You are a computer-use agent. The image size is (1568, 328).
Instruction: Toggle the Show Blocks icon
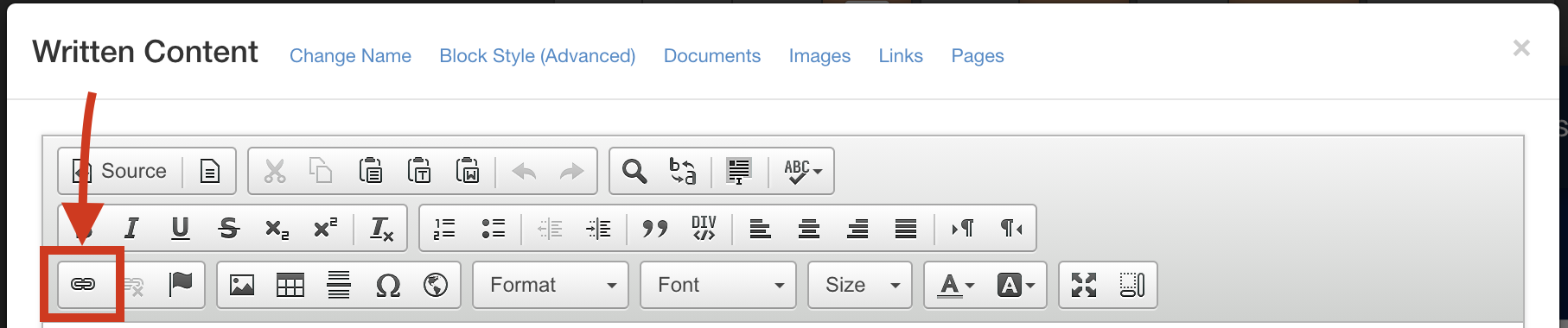1132,284
